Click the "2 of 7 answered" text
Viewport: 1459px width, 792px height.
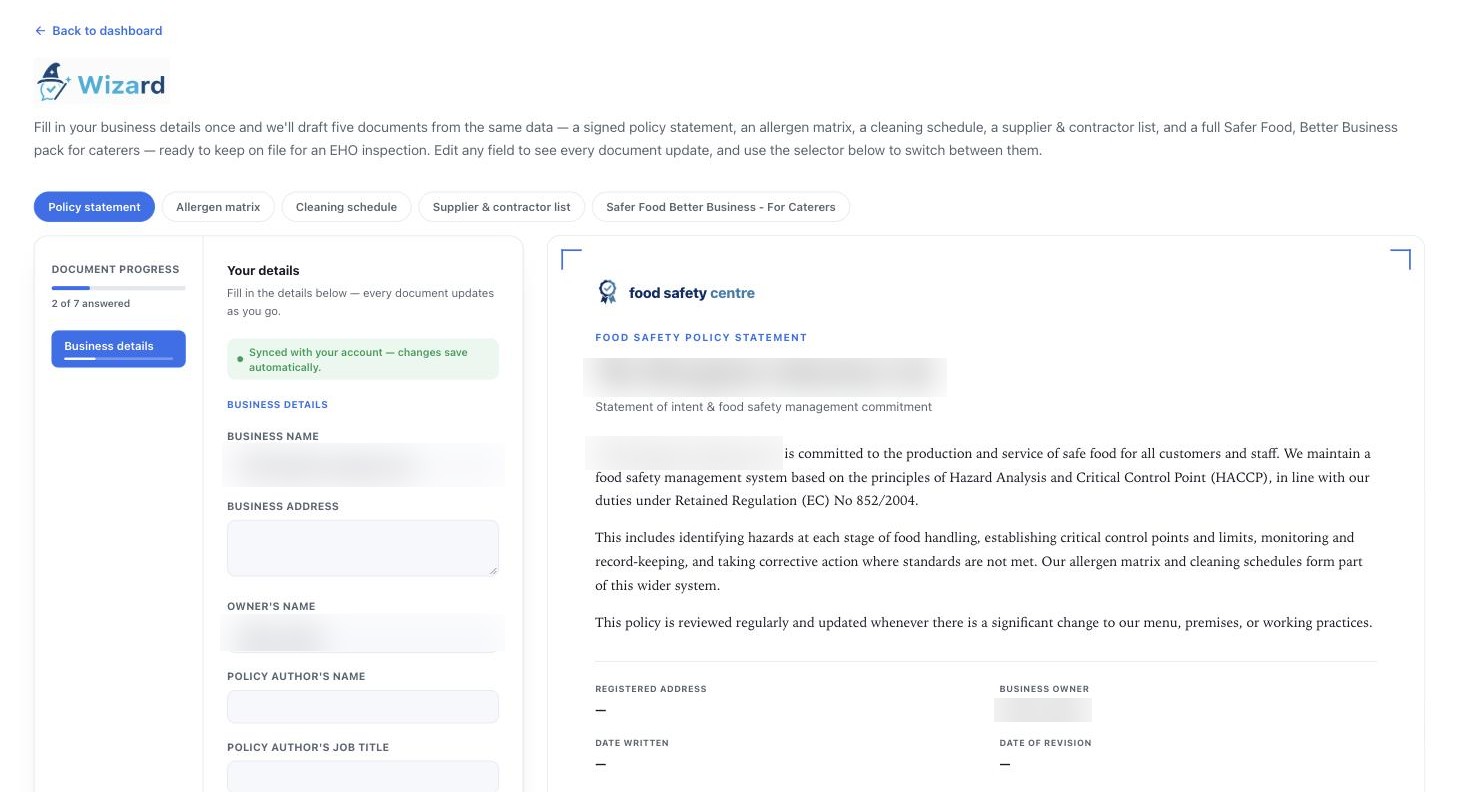click(x=91, y=304)
